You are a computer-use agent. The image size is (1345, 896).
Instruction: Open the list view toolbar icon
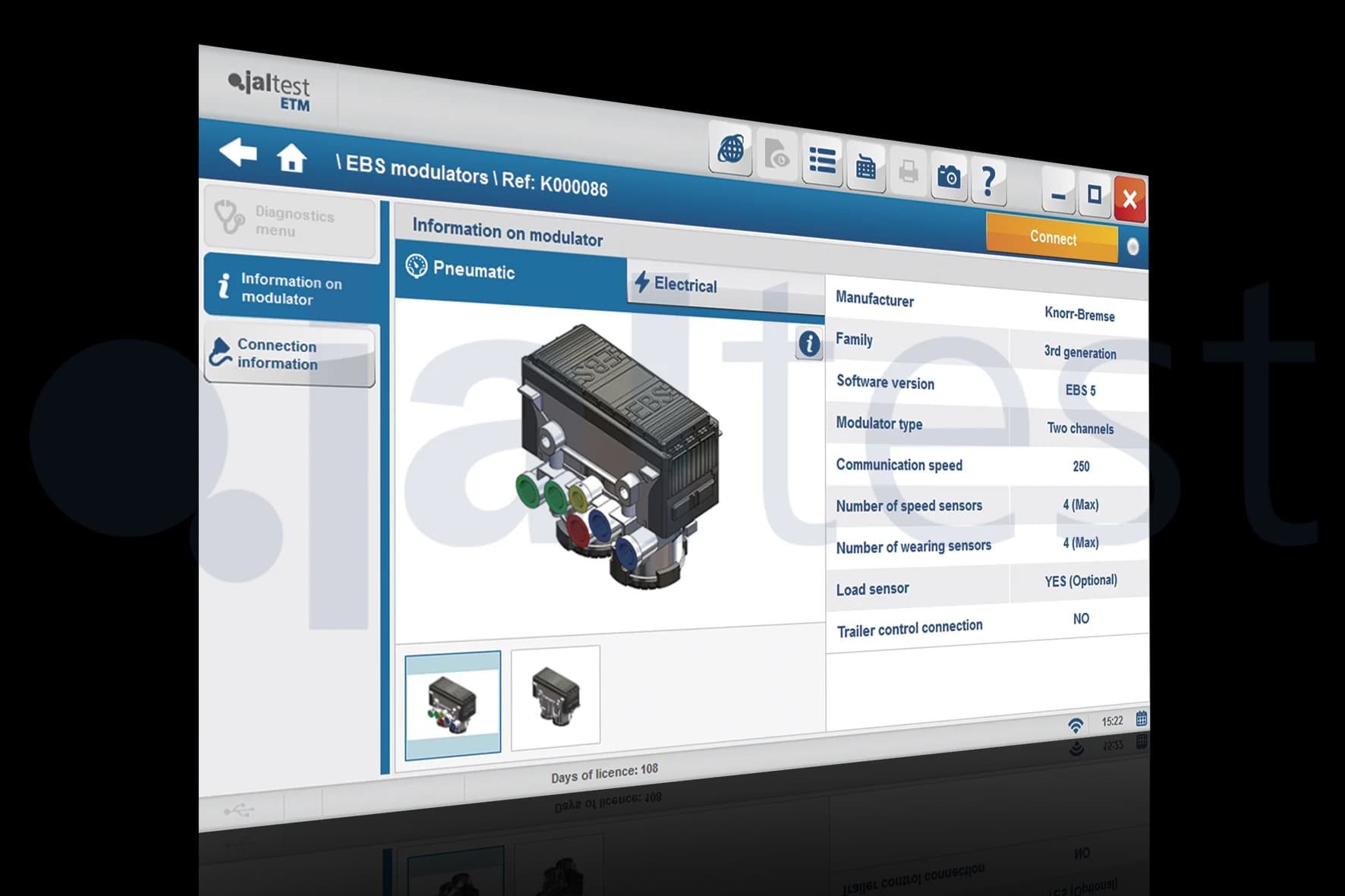(822, 160)
